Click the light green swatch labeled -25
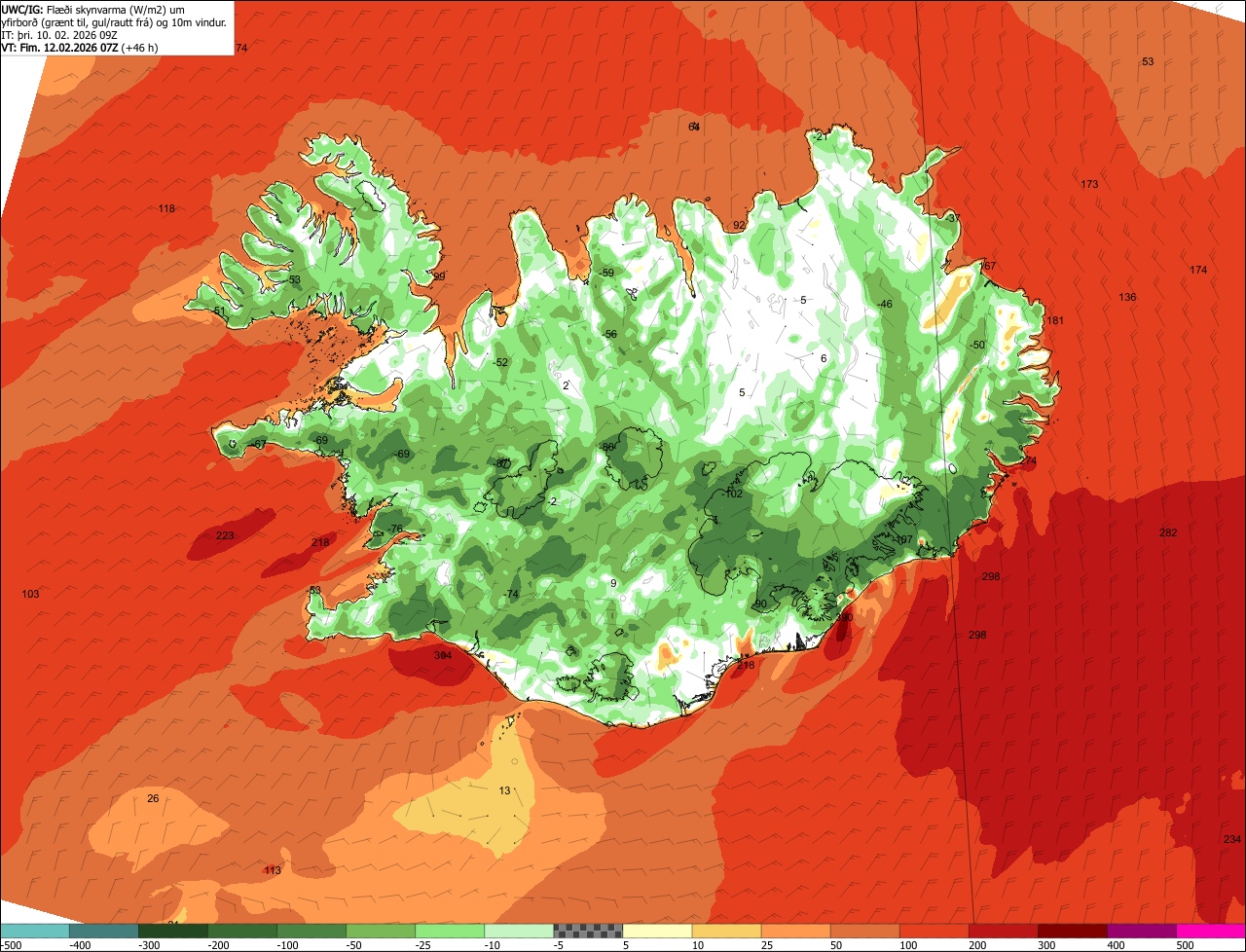This screenshot has width=1246, height=952. [x=449, y=931]
